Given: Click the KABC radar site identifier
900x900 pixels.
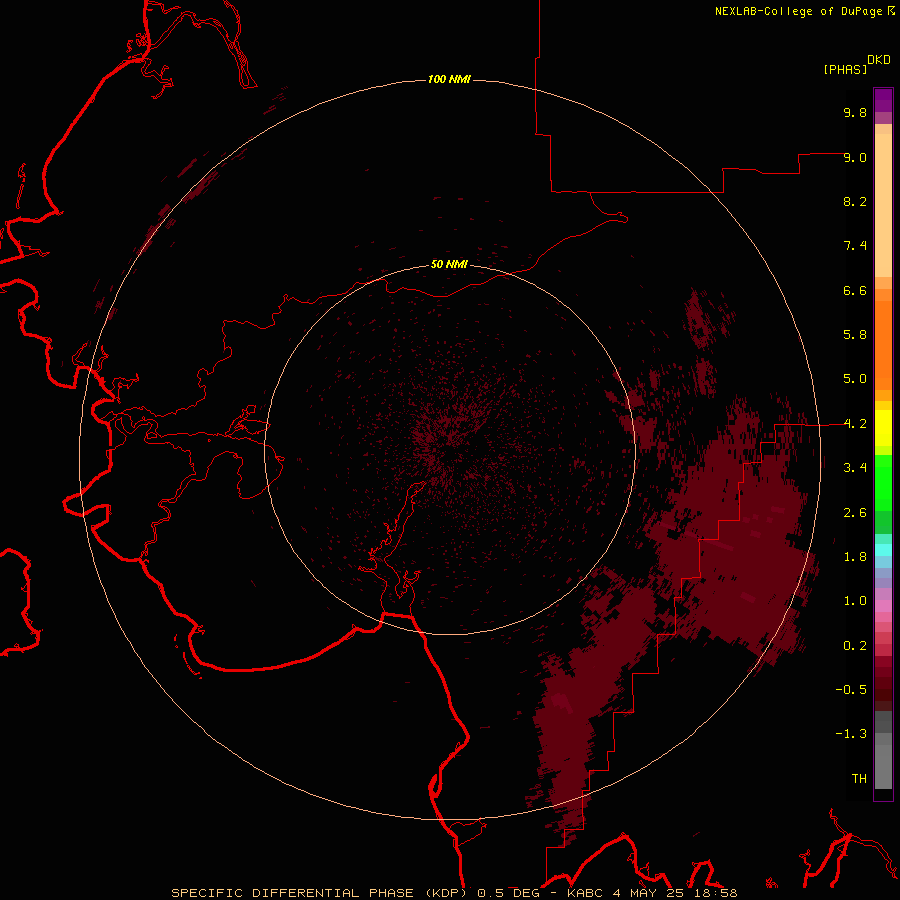Looking at the screenshot, I should pyautogui.click(x=586, y=893).
